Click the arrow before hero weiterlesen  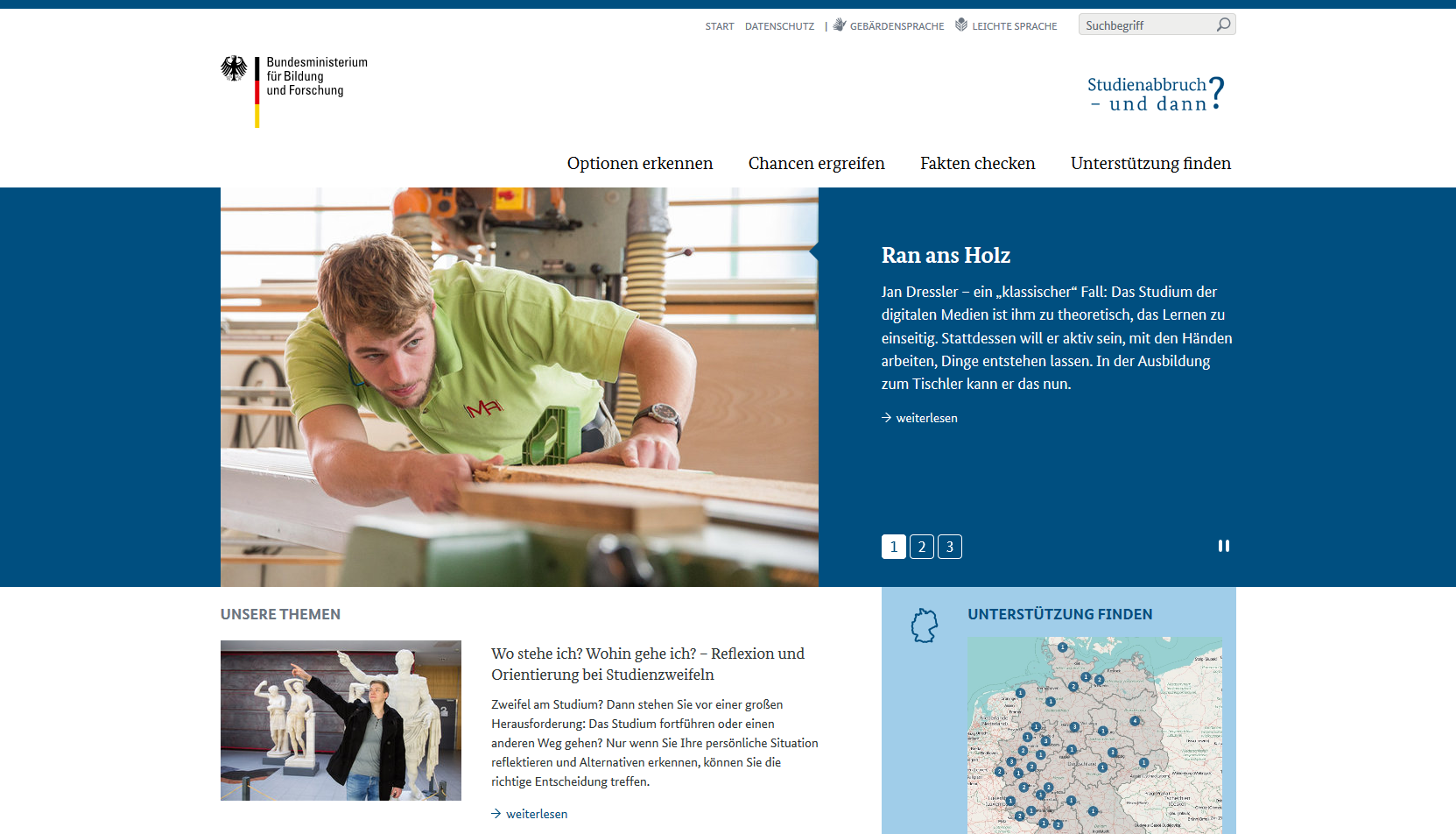(x=887, y=418)
